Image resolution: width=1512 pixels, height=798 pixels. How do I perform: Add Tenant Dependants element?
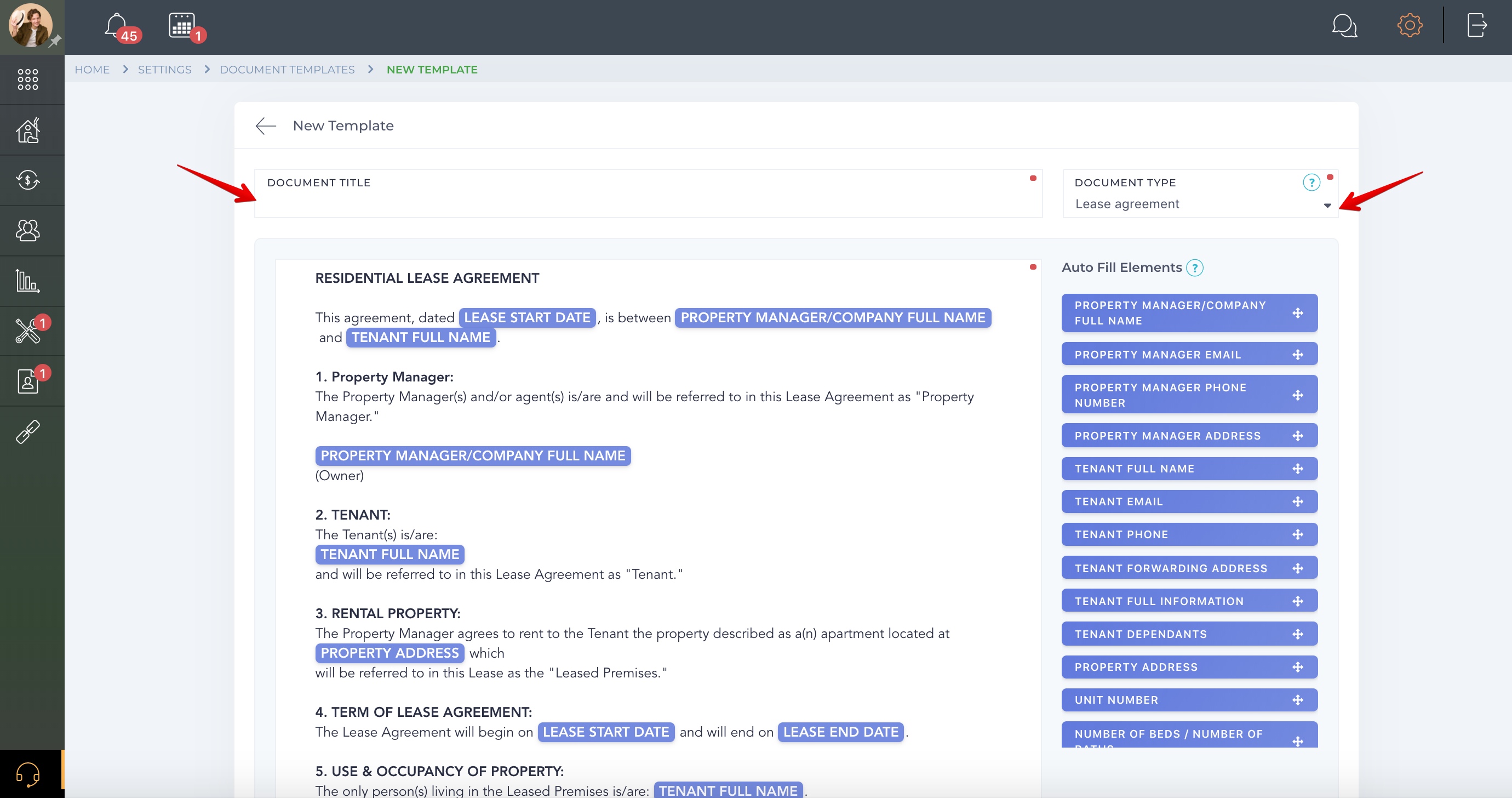(1189, 634)
